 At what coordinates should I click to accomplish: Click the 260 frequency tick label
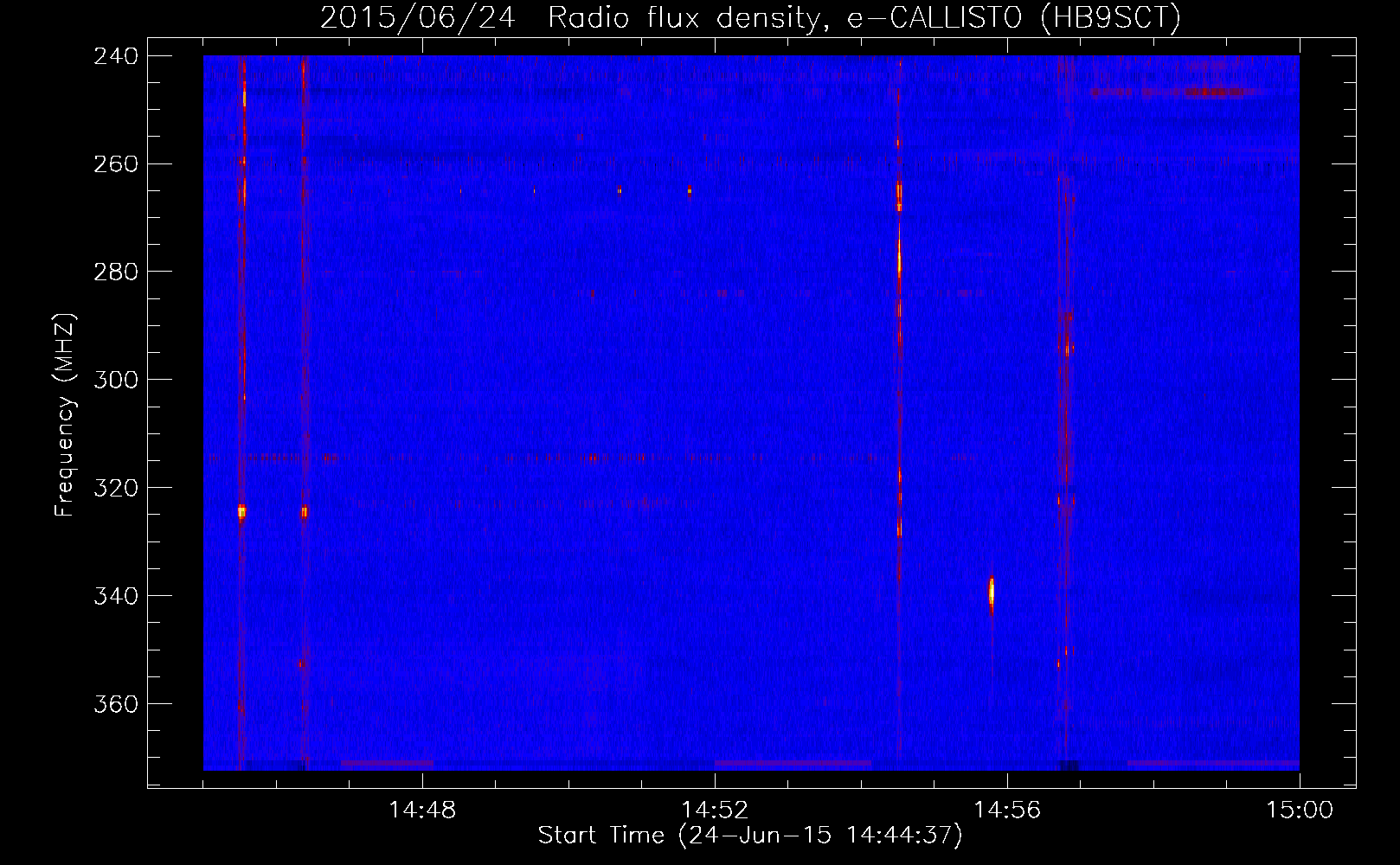[116, 164]
